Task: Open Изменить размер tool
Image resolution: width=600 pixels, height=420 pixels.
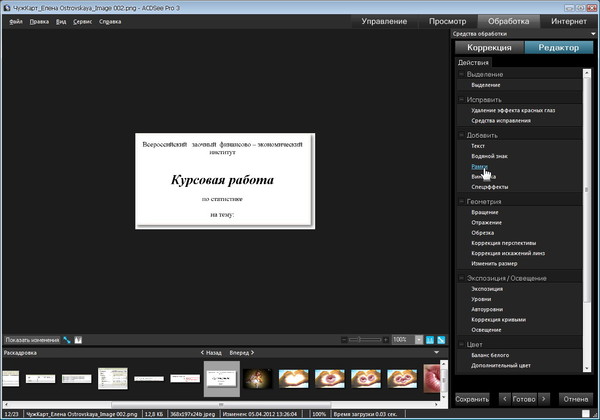Action: (x=494, y=264)
